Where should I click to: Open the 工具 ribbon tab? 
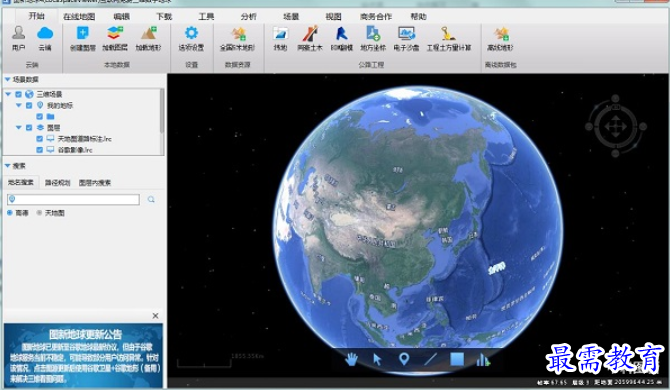tap(206, 17)
